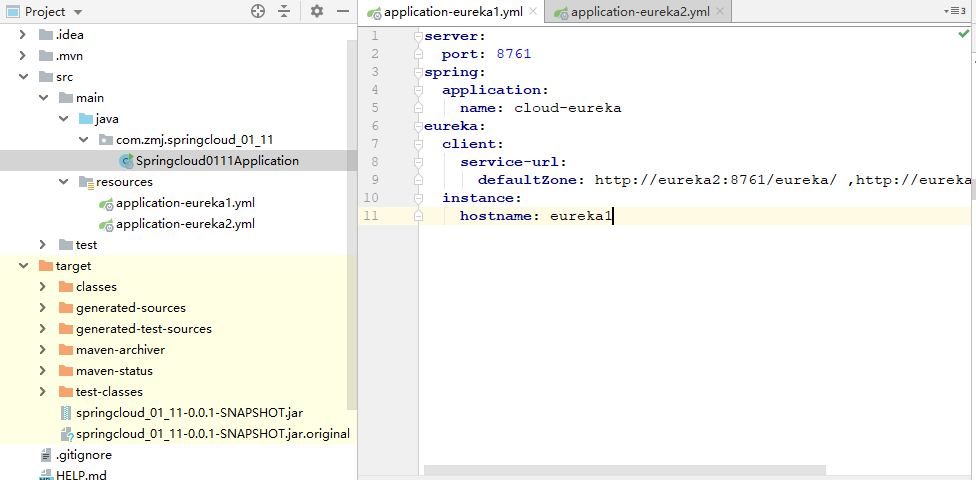The width and height of the screenshot is (976, 480).
Task: Close the application-eureka1.yml tab
Action: coord(533,12)
